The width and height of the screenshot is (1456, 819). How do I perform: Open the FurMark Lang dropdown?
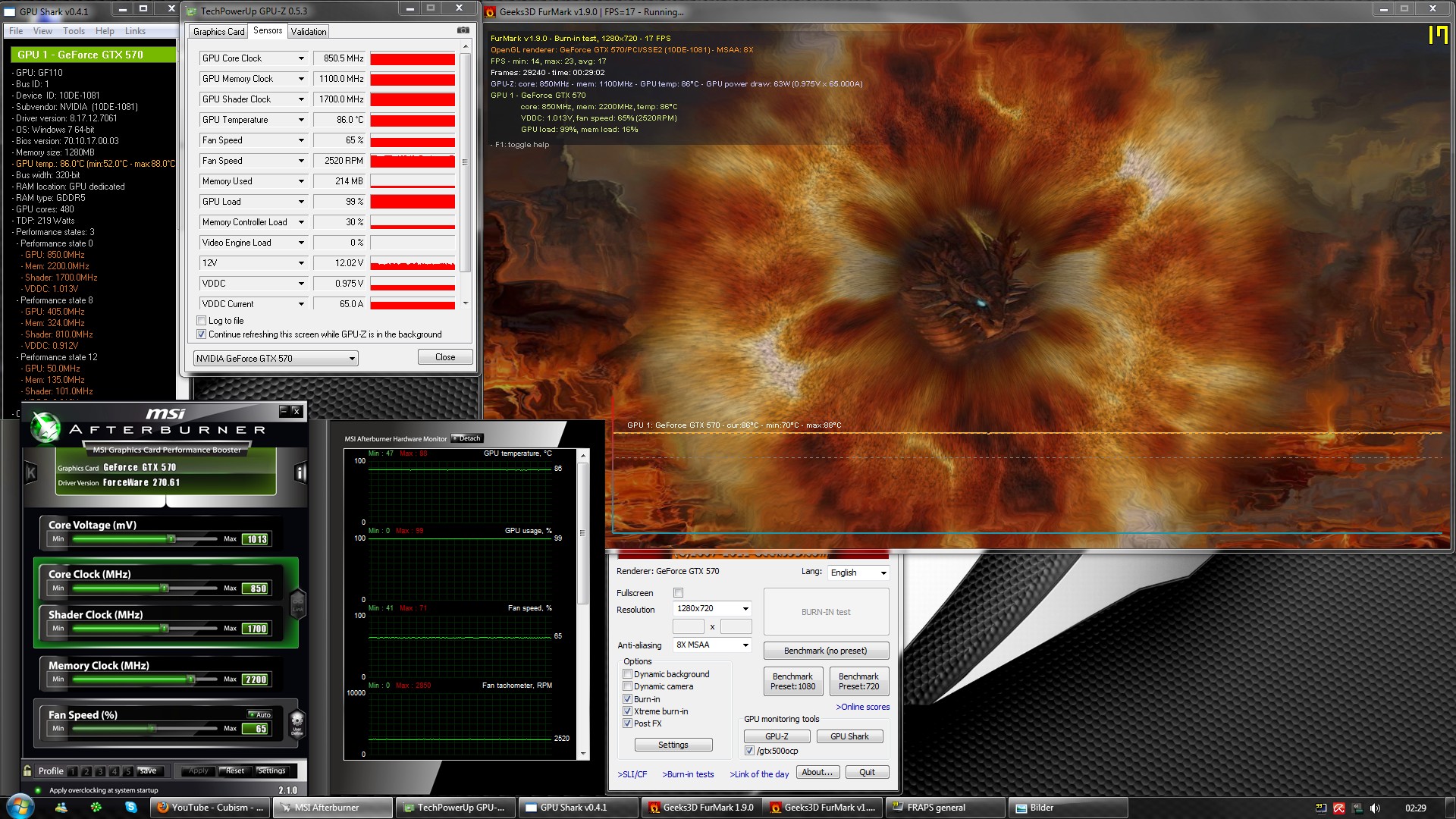pos(858,573)
